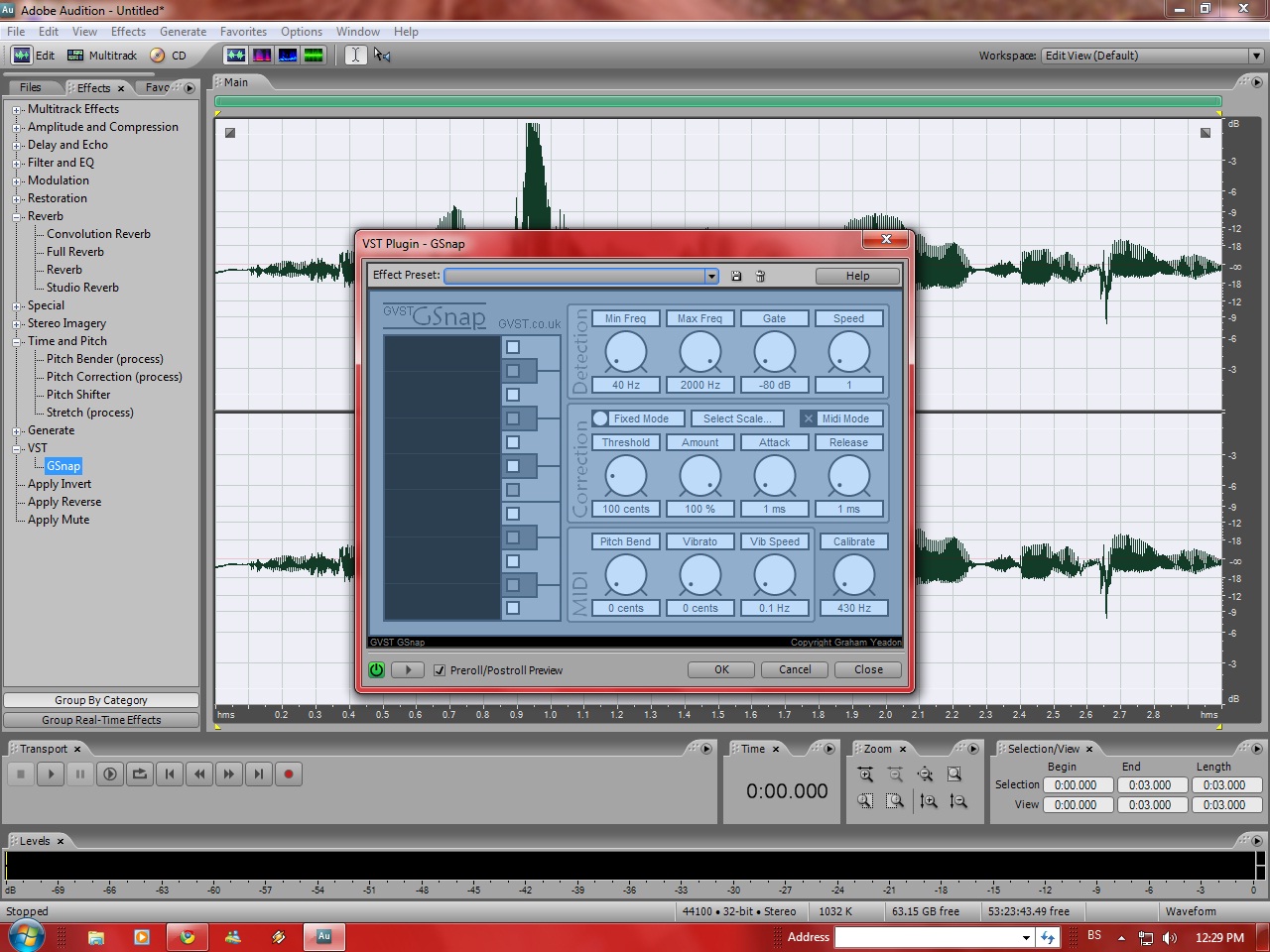Open the Workspace dropdown
The height and width of the screenshot is (952, 1270).
(x=1256, y=56)
